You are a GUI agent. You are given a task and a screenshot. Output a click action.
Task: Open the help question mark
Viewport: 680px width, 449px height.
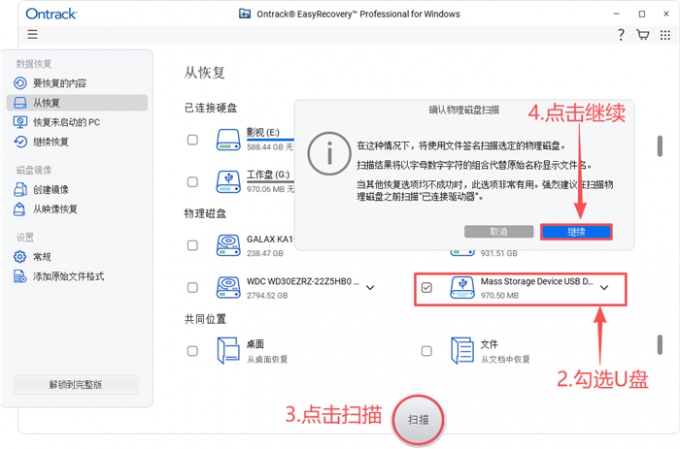pos(621,35)
